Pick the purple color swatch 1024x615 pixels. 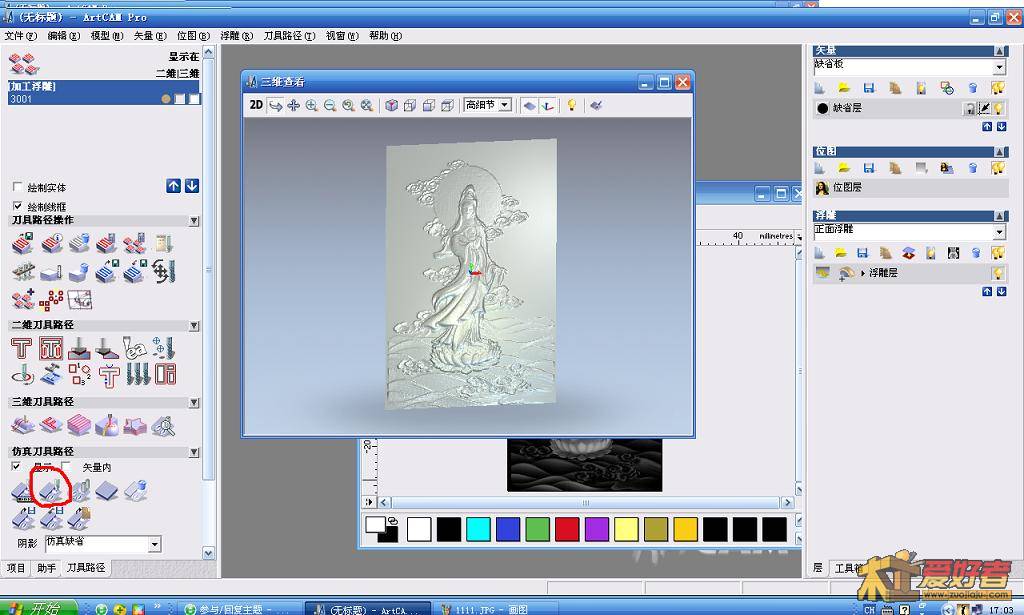pyautogui.click(x=597, y=529)
